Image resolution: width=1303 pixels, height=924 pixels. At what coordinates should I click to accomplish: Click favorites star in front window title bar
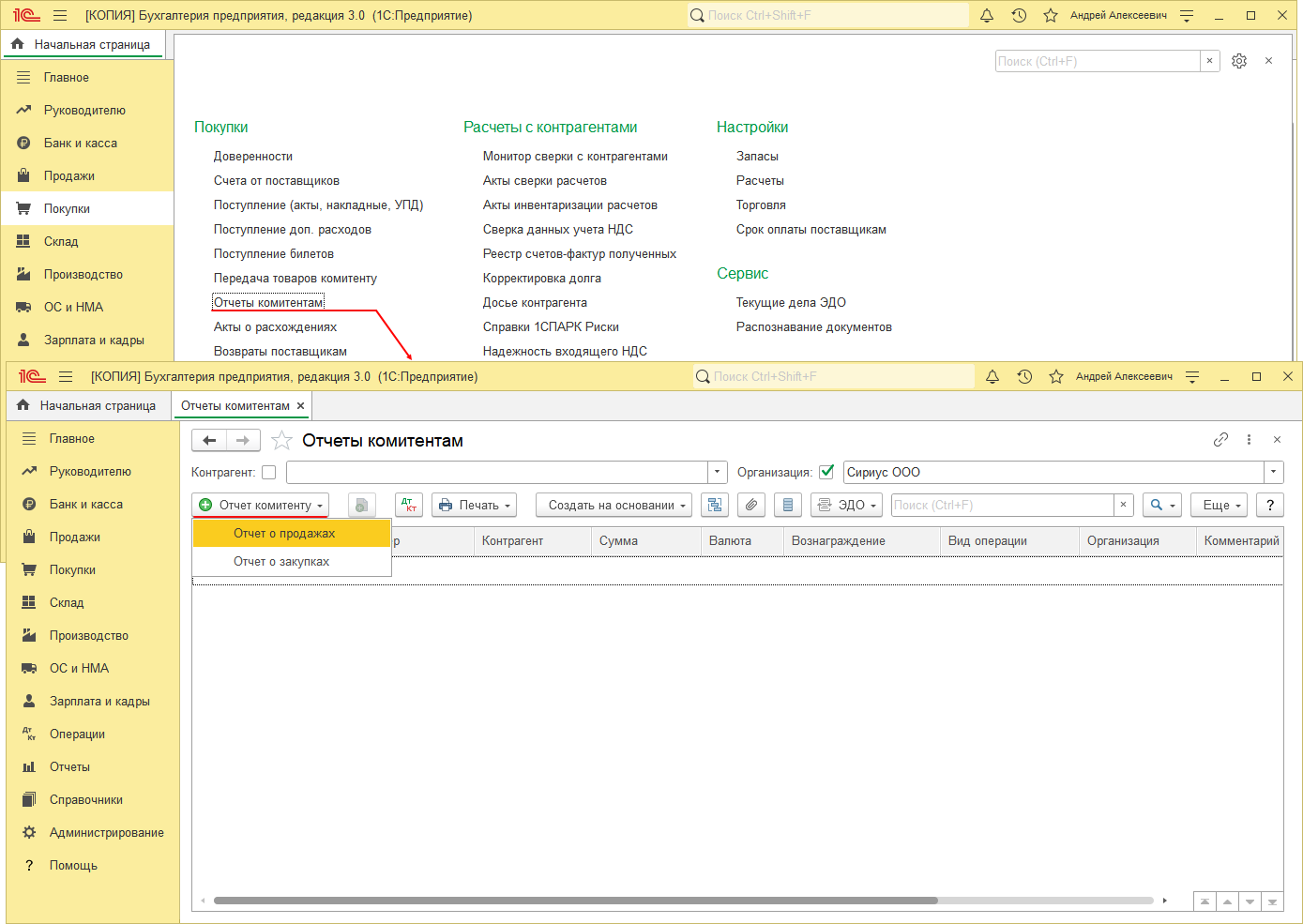tap(1056, 376)
